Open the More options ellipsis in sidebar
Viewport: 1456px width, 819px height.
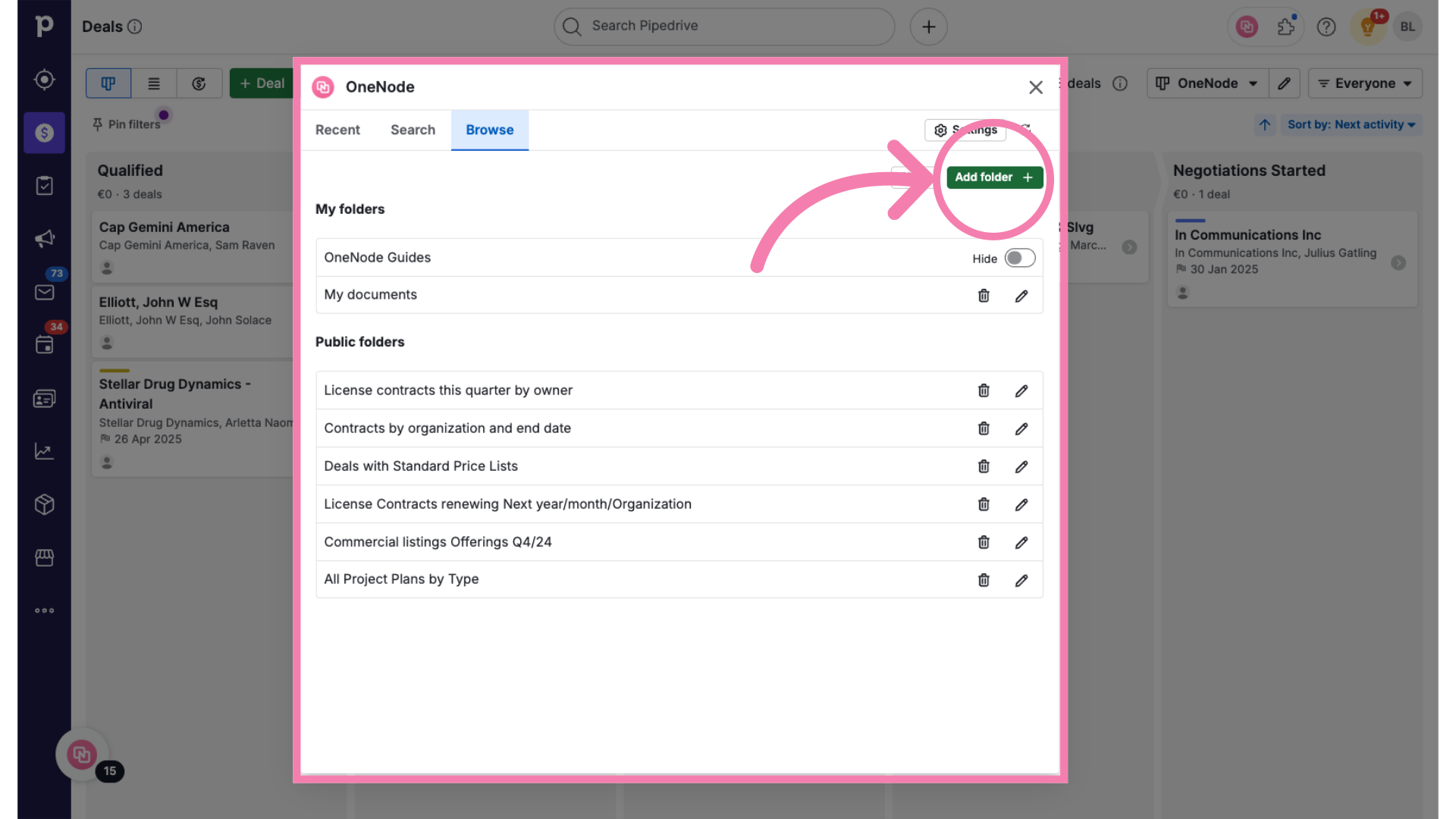(x=44, y=610)
